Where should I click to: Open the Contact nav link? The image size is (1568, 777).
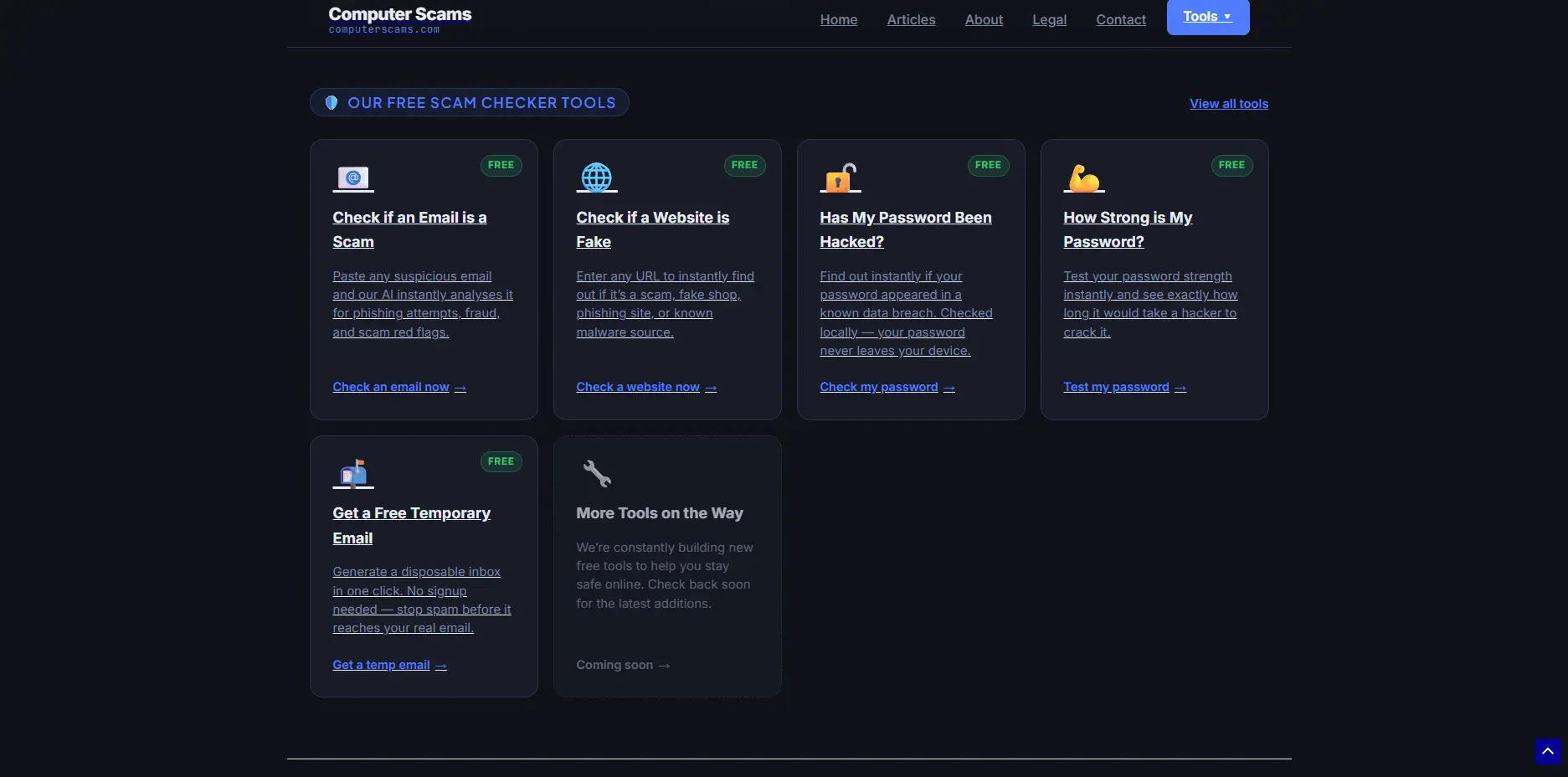point(1121,19)
